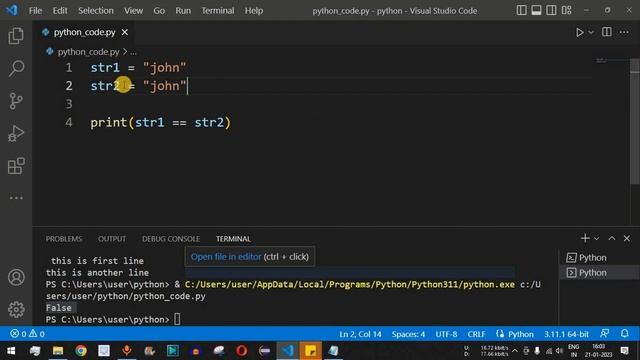Select interpreter 3.11.1 64-bit

tap(566, 334)
